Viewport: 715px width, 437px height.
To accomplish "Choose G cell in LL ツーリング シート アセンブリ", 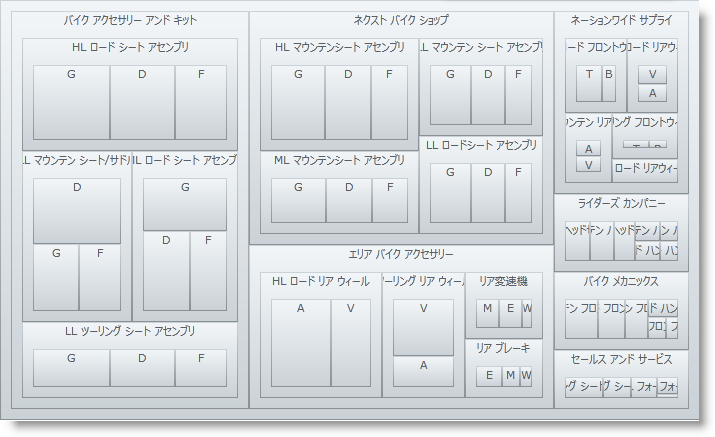I will point(71,368).
